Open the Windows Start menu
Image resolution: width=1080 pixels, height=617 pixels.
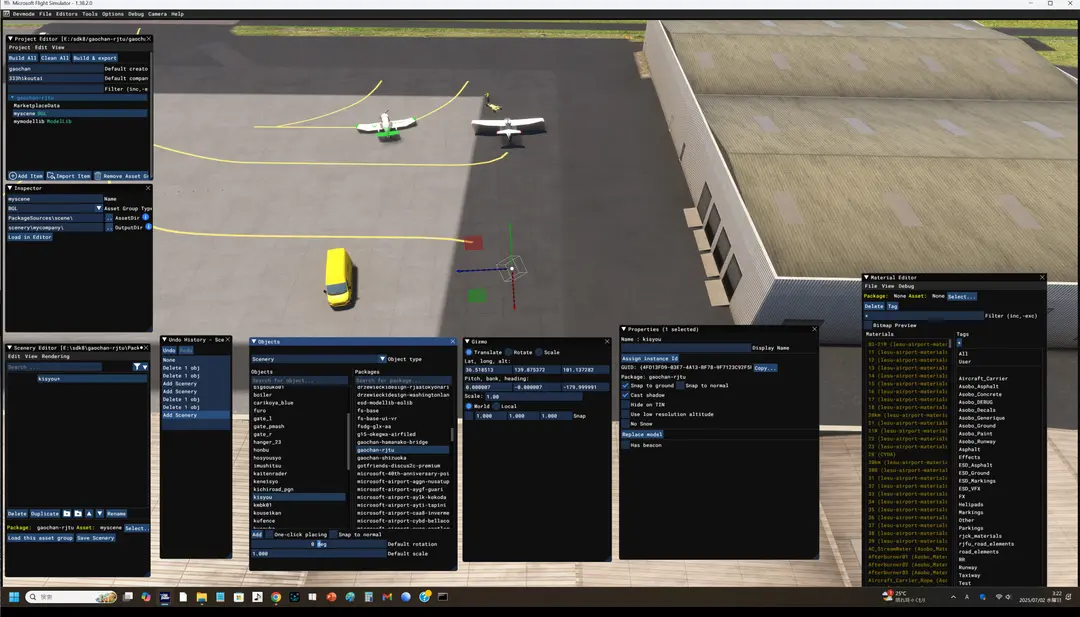(x=14, y=597)
